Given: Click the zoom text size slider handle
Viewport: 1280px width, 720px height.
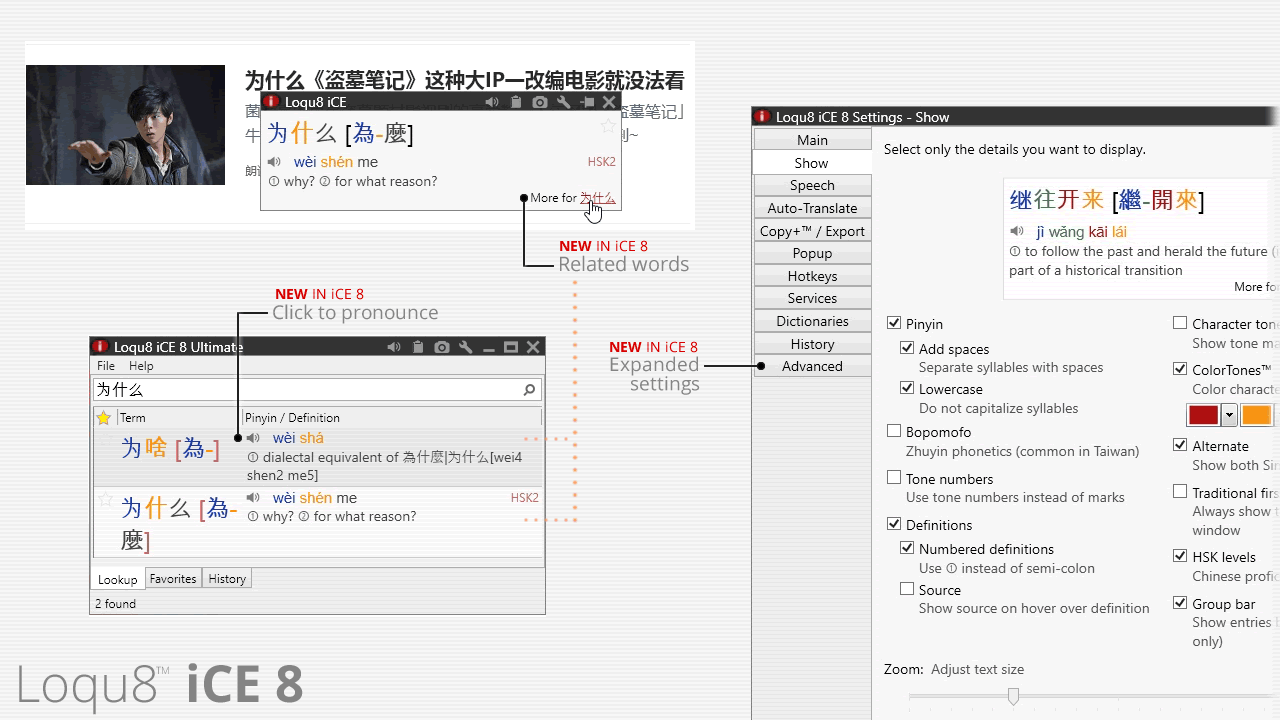Looking at the screenshot, I should point(1013,696).
